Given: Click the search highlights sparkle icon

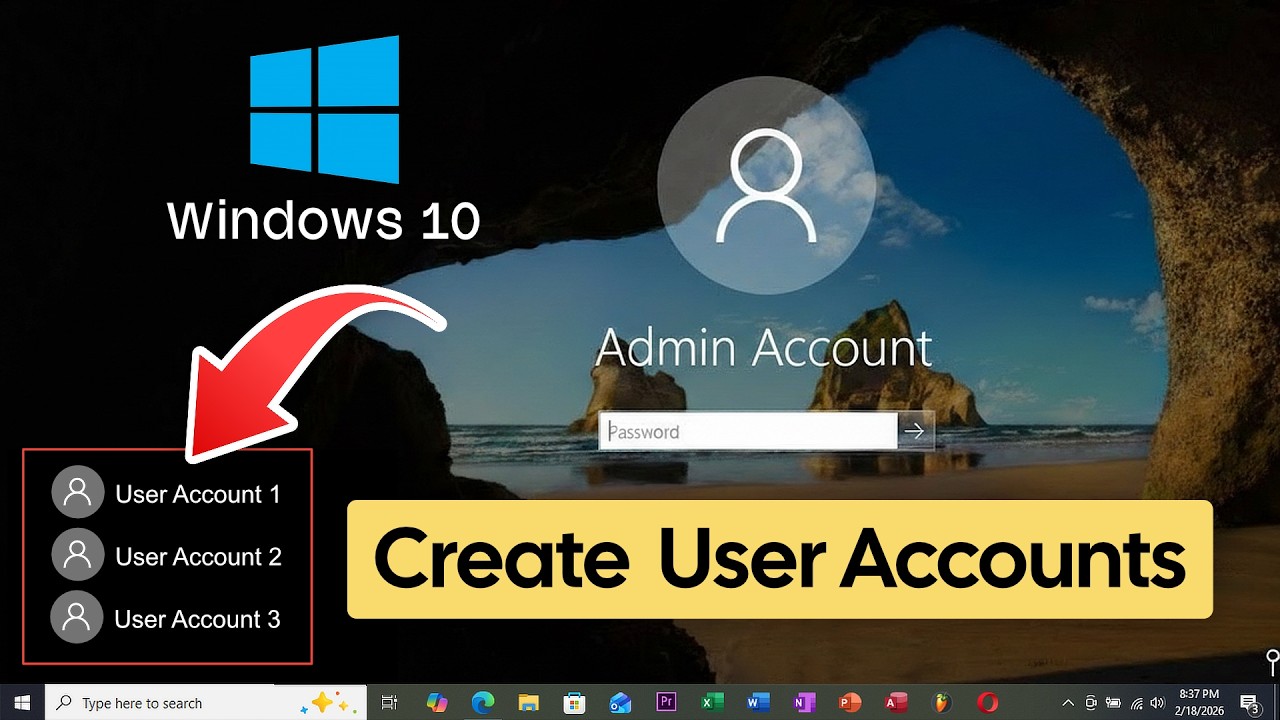Looking at the screenshot, I should coord(330,703).
